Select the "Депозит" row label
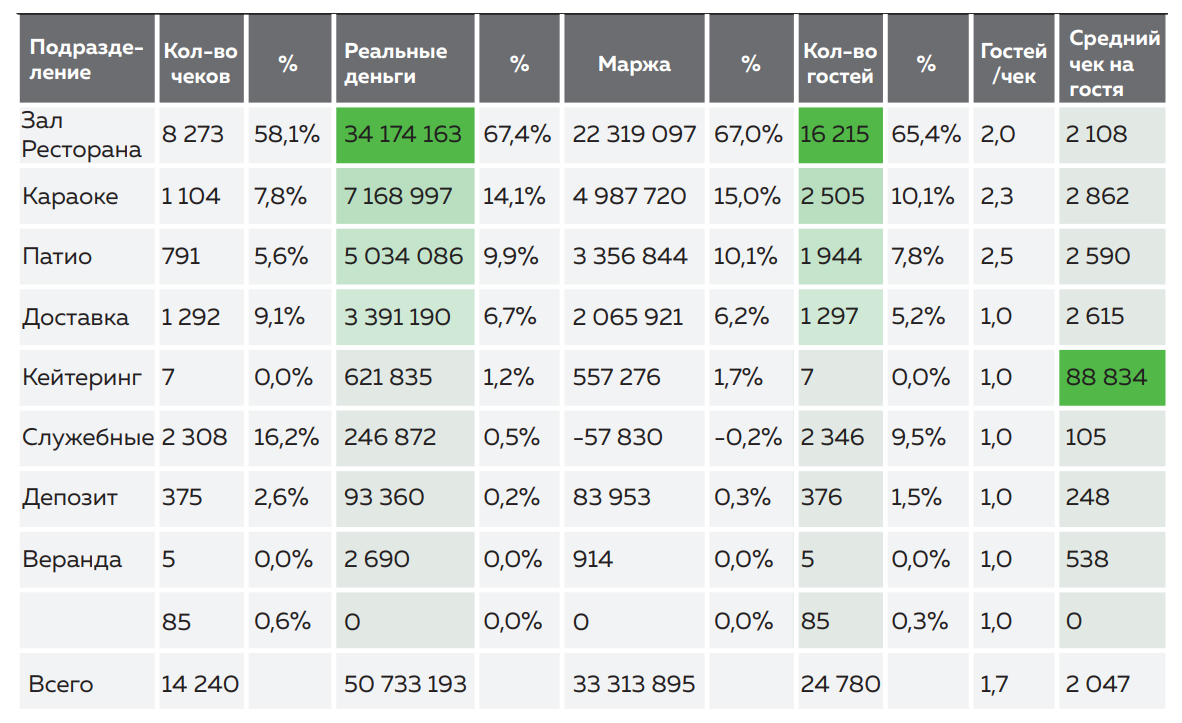This screenshot has width=1182, height=723. coord(70,497)
